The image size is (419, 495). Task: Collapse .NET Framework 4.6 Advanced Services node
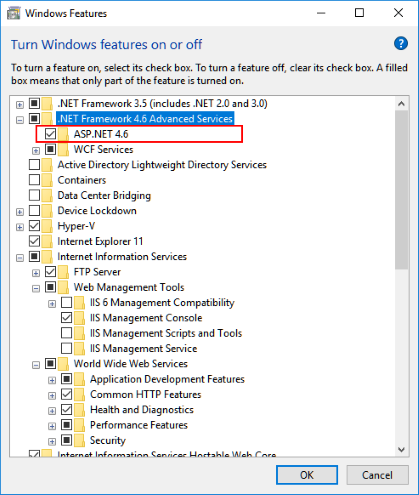tap(20, 120)
